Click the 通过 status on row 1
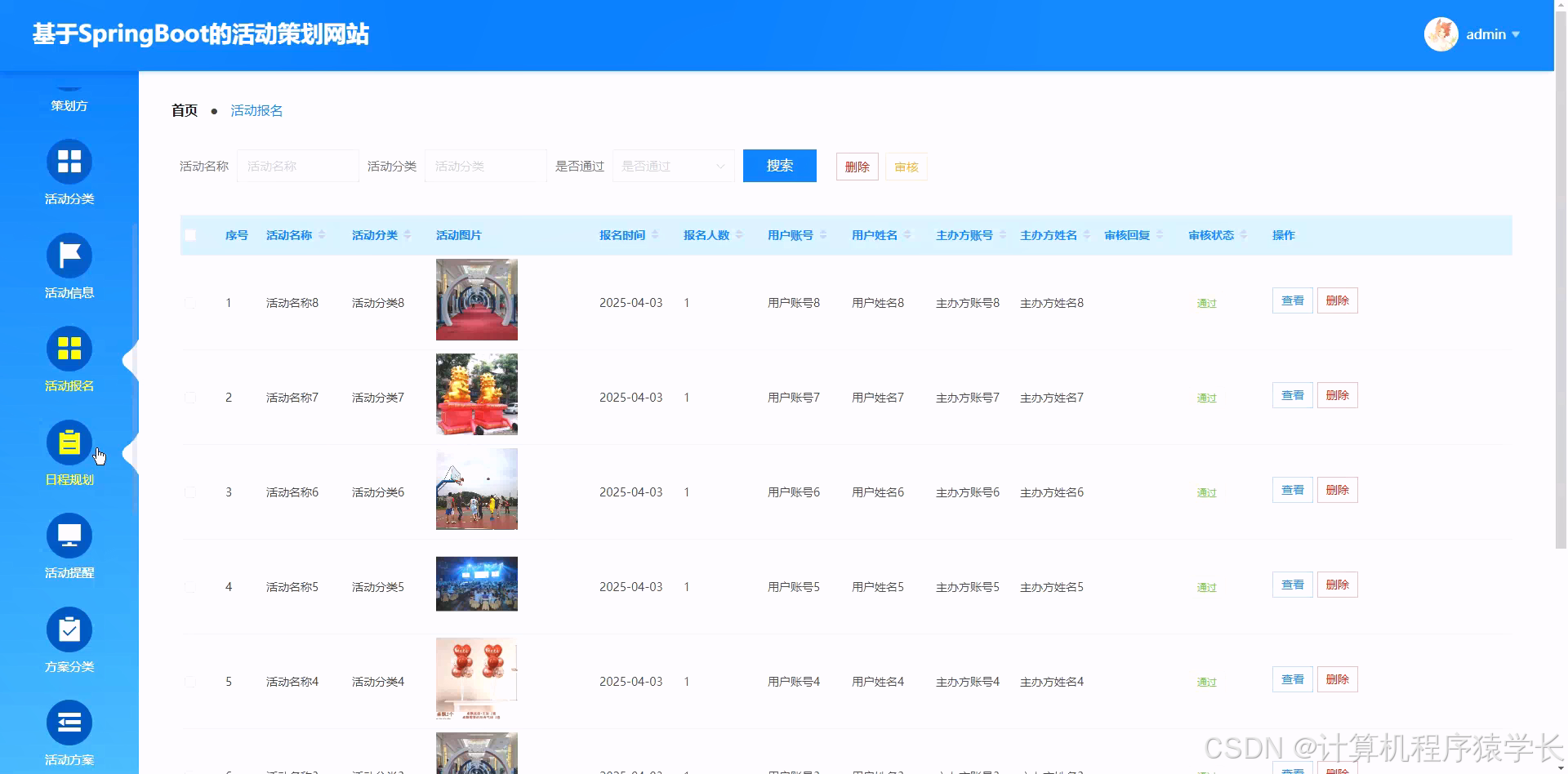1568x774 pixels. [1206, 303]
